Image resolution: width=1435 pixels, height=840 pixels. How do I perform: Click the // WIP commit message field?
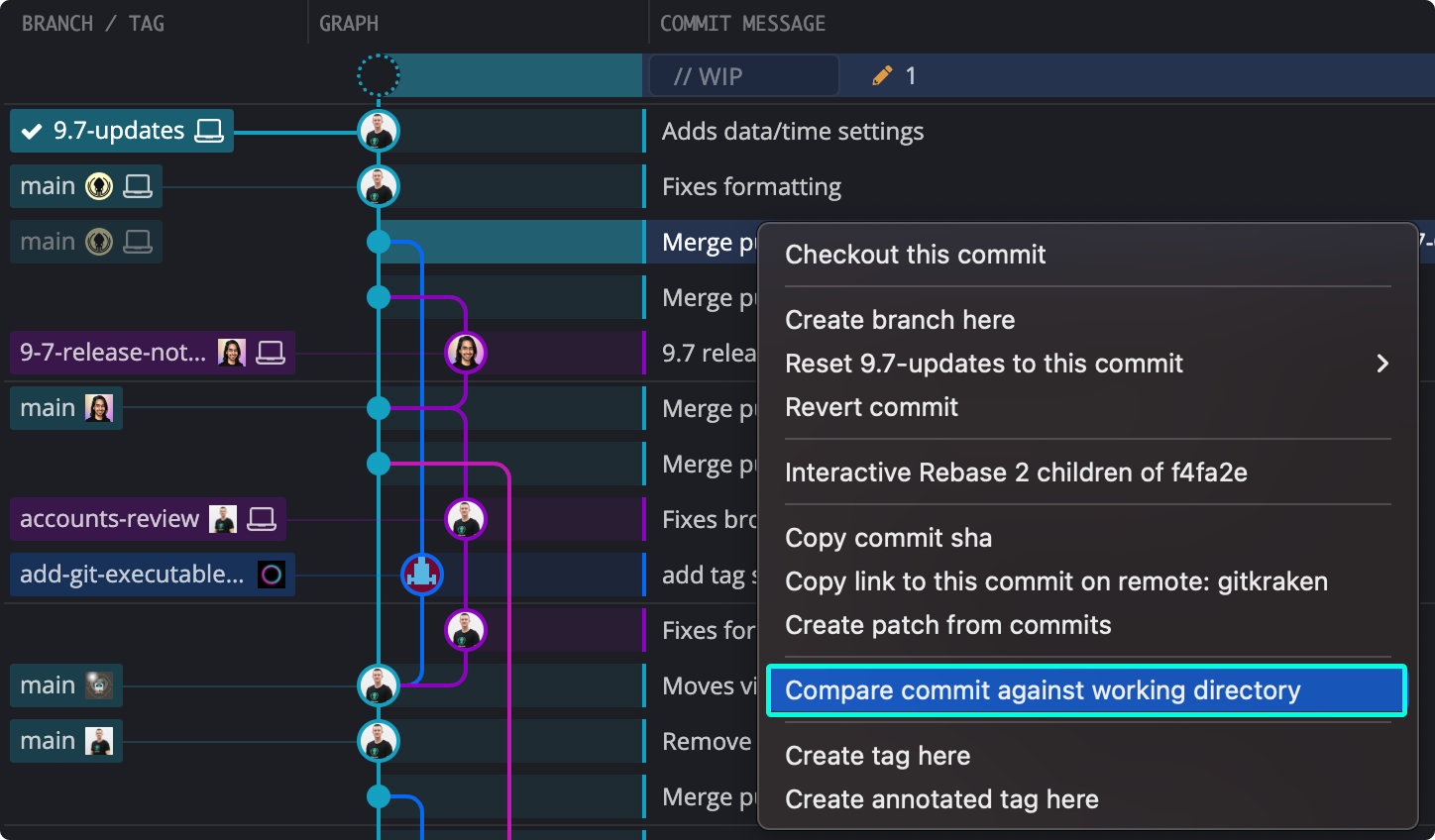point(743,76)
